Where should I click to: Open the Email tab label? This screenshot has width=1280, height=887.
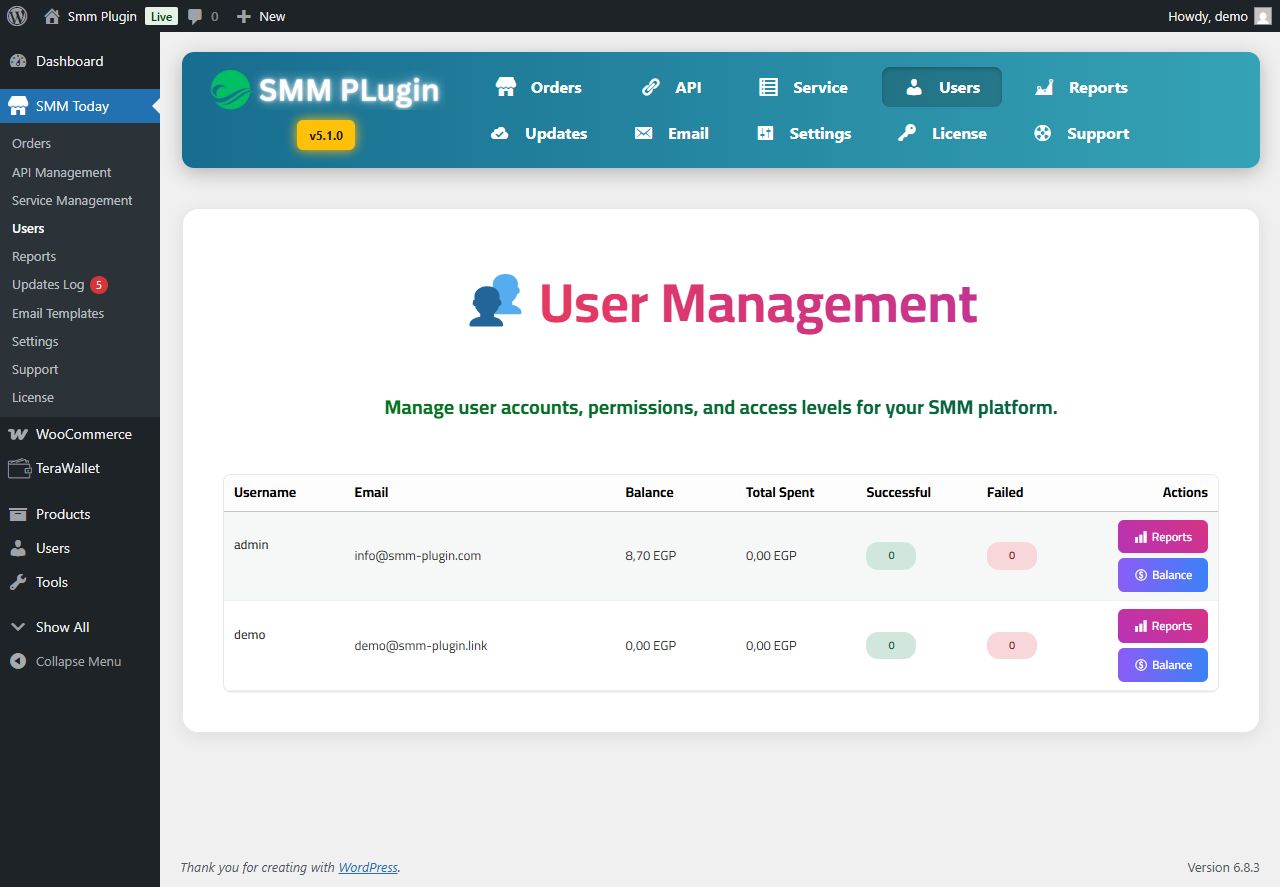pyautogui.click(x=688, y=133)
